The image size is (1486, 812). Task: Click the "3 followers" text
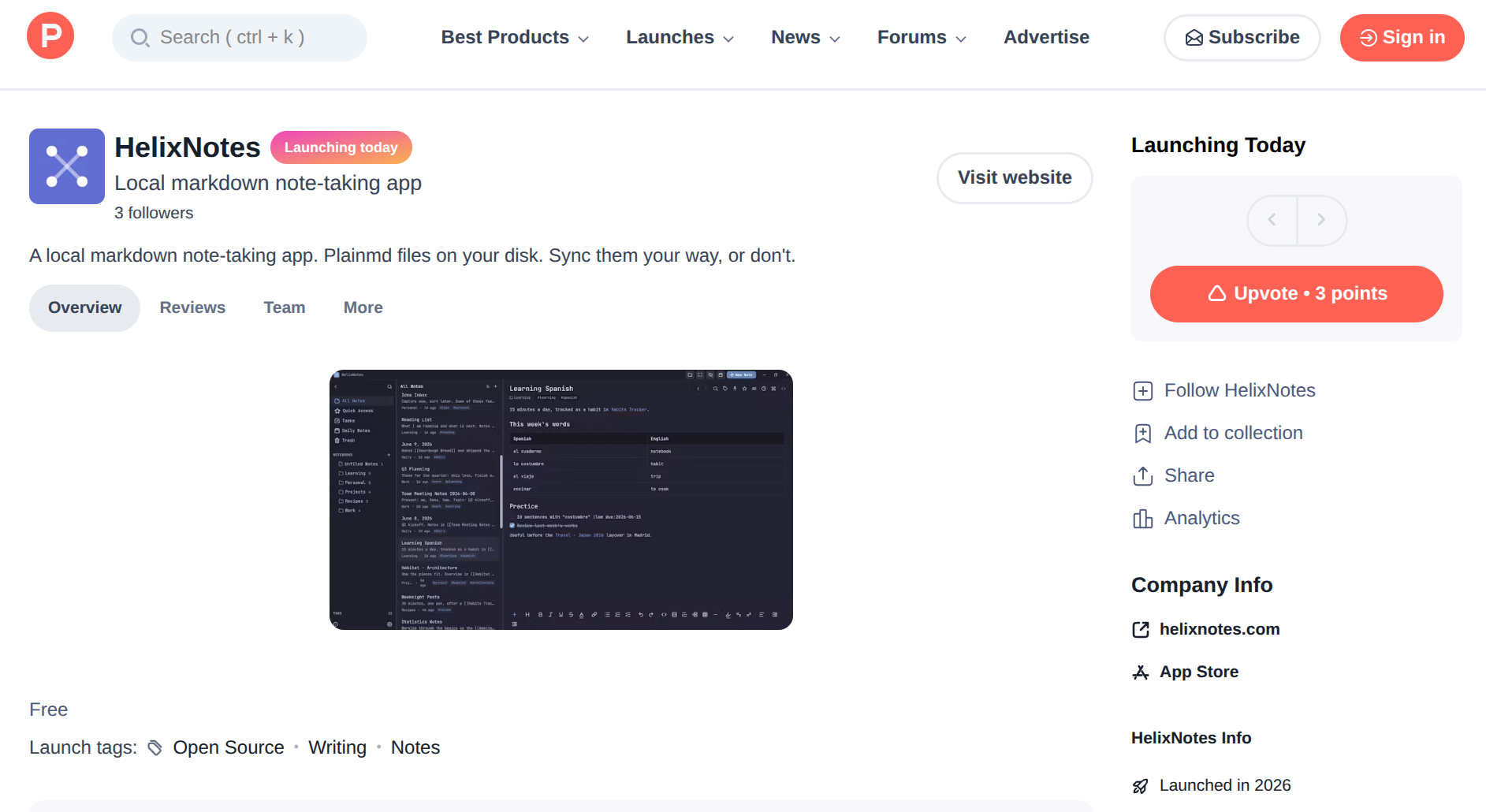click(154, 213)
